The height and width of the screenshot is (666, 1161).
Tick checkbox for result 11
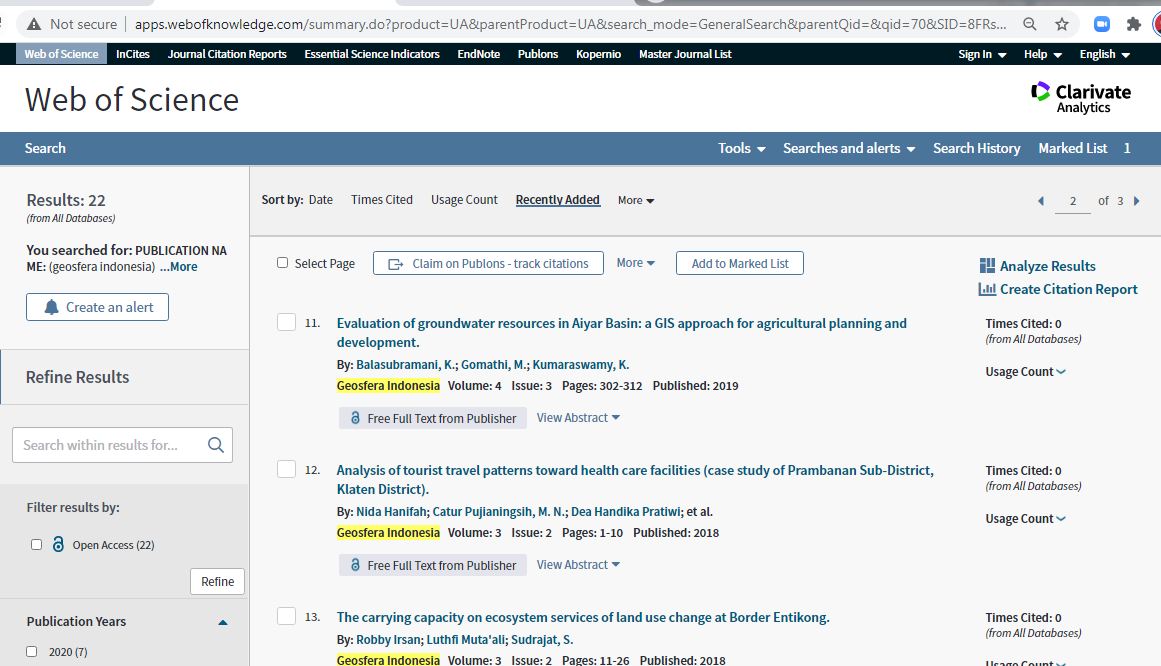click(x=287, y=322)
